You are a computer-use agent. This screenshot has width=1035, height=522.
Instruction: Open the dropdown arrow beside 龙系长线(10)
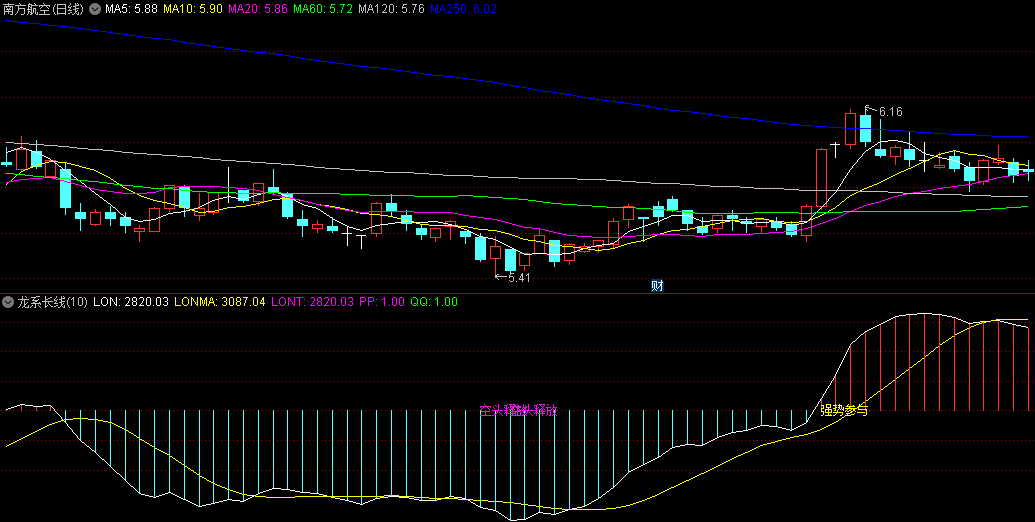(x=8, y=302)
